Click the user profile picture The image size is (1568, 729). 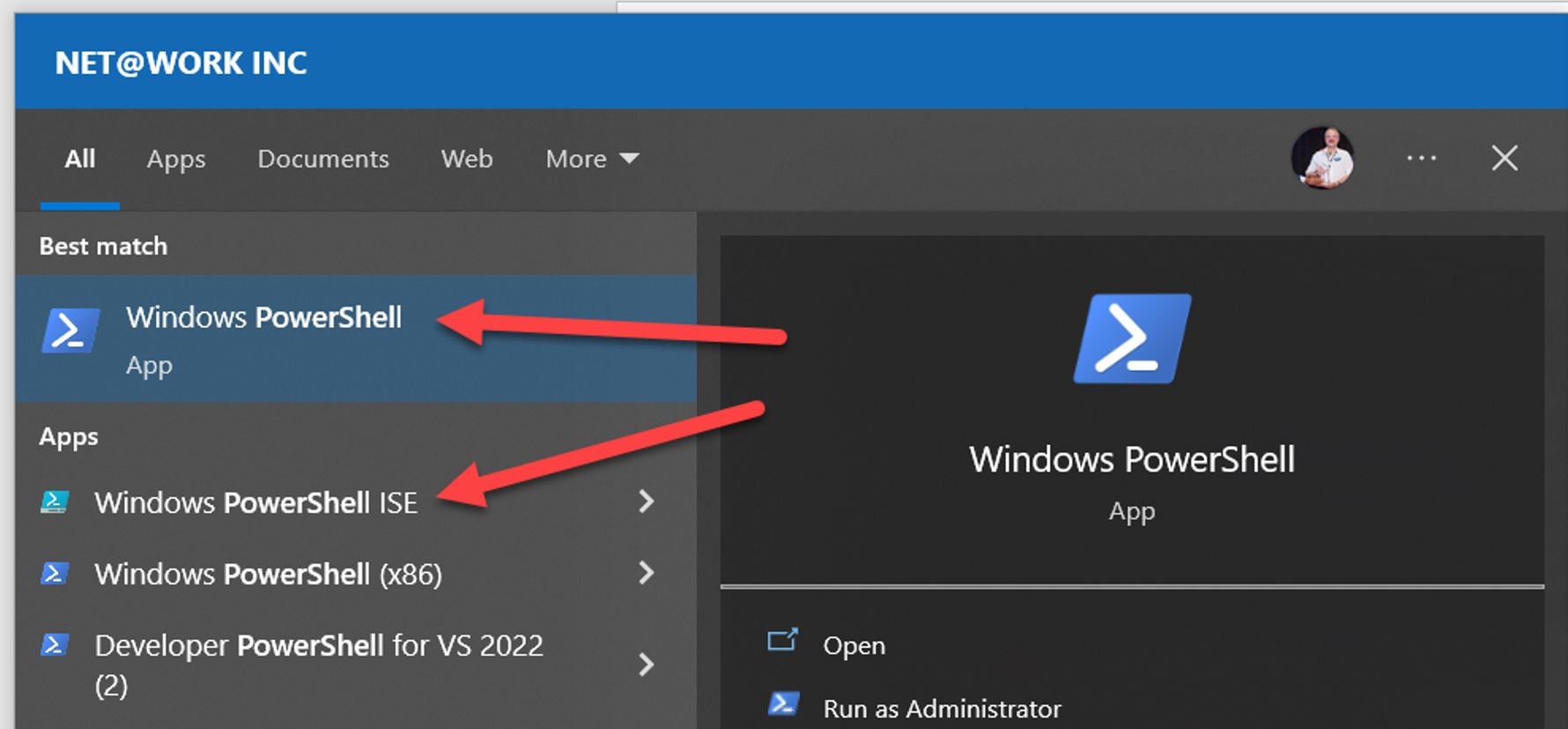1322,158
